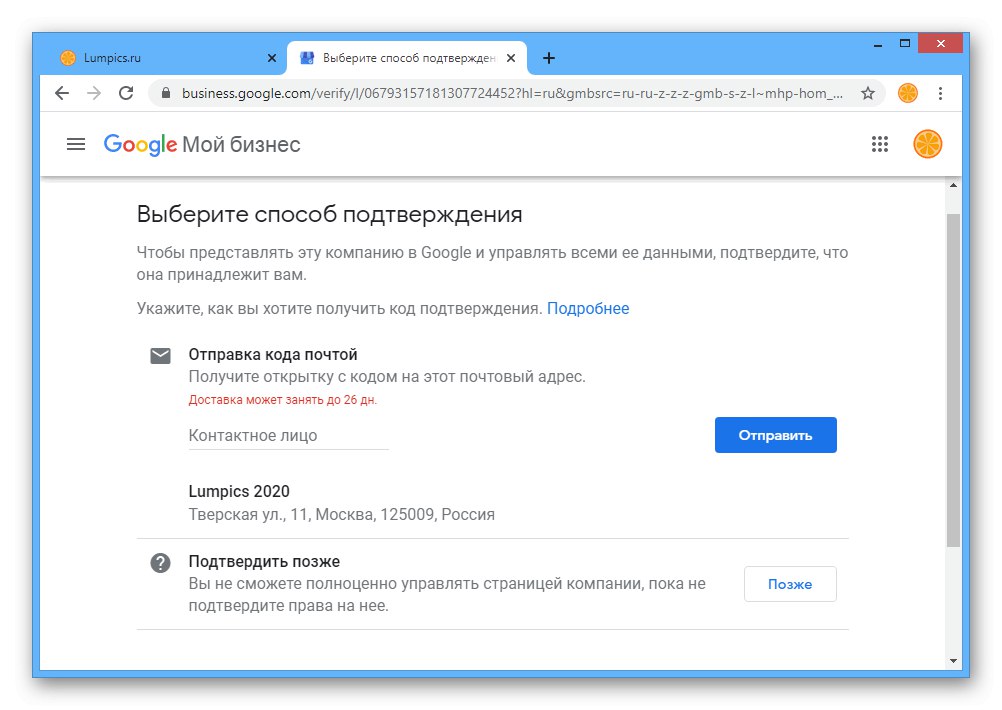Viewport: 1002px width, 710px height.
Task: Click the orange account avatar
Action: (928, 144)
